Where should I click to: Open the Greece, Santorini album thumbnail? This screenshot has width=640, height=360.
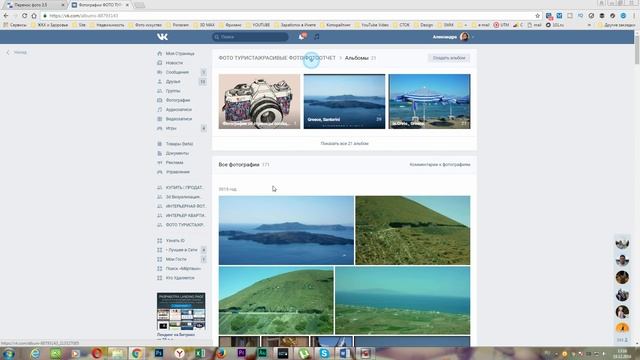coord(344,101)
